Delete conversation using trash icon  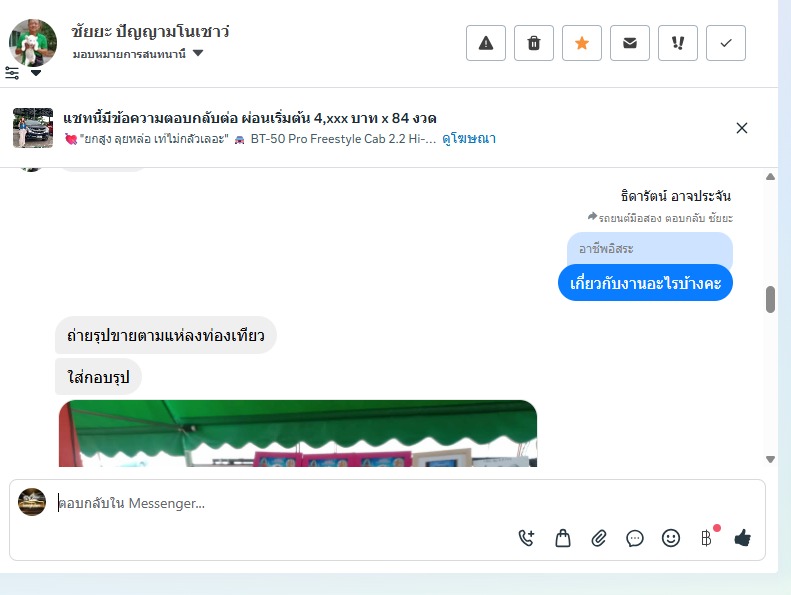[x=534, y=43]
